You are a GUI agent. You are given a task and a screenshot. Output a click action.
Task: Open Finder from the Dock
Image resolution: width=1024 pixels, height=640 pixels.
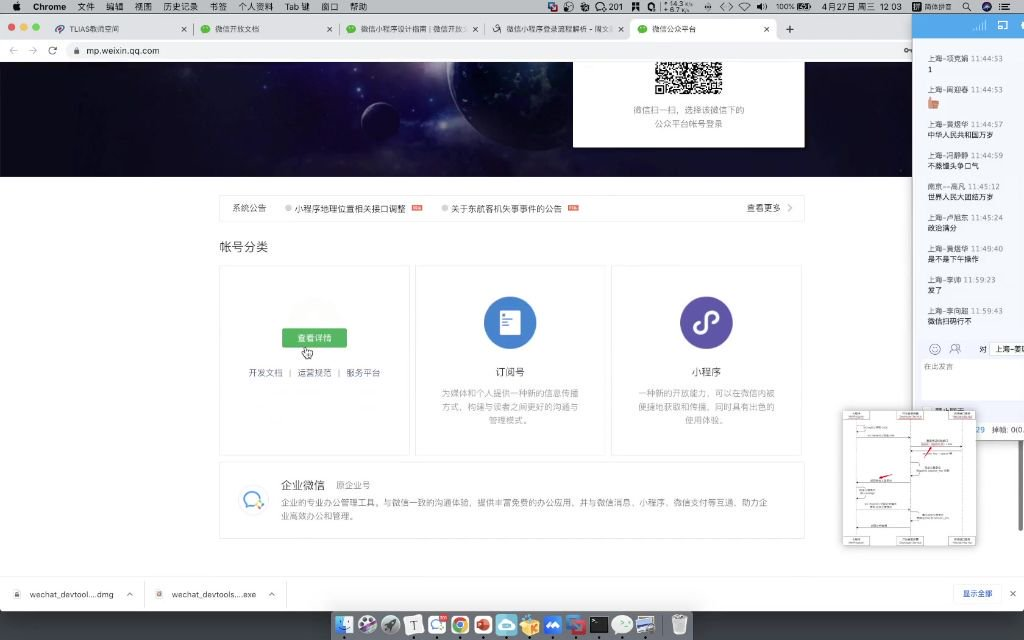point(344,625)
